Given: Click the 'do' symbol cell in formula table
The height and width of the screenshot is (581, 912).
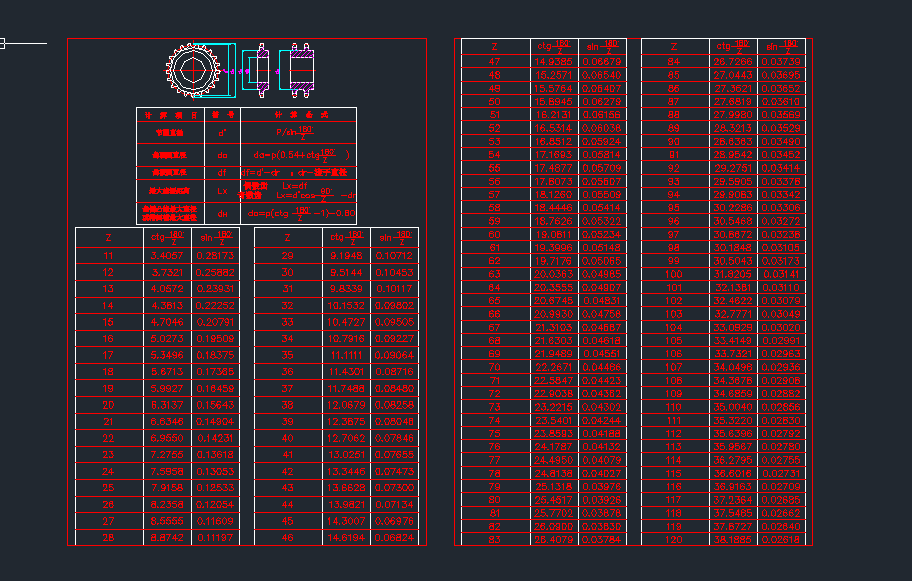Looking at the screenshot, I should (222, 155).
